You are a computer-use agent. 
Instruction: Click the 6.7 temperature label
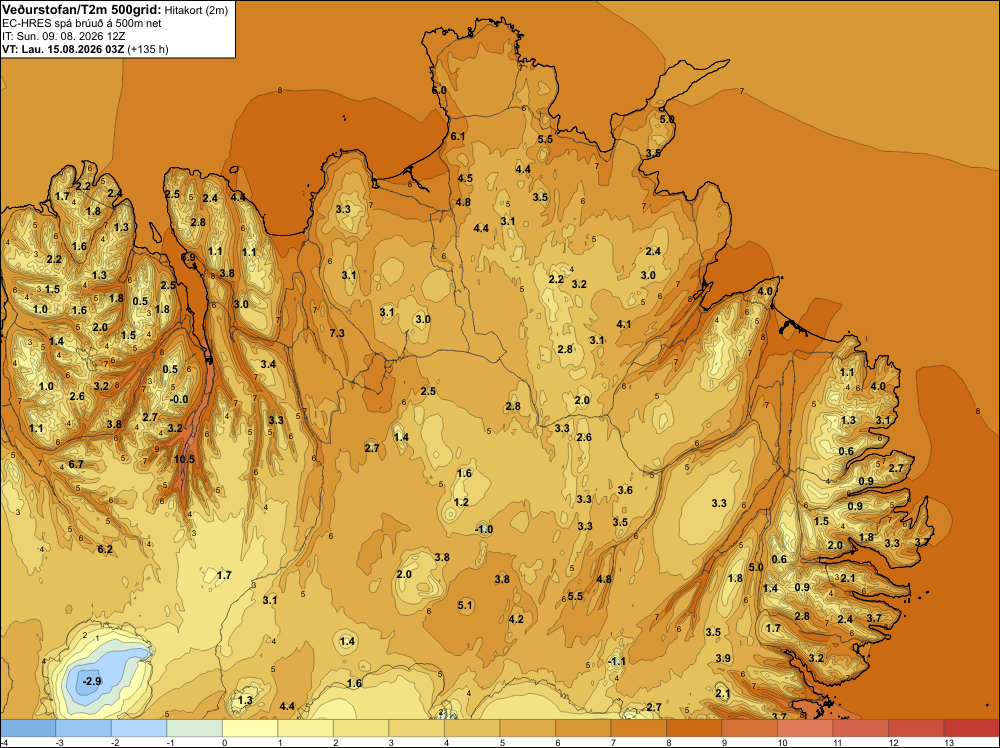tap(76, 464)
